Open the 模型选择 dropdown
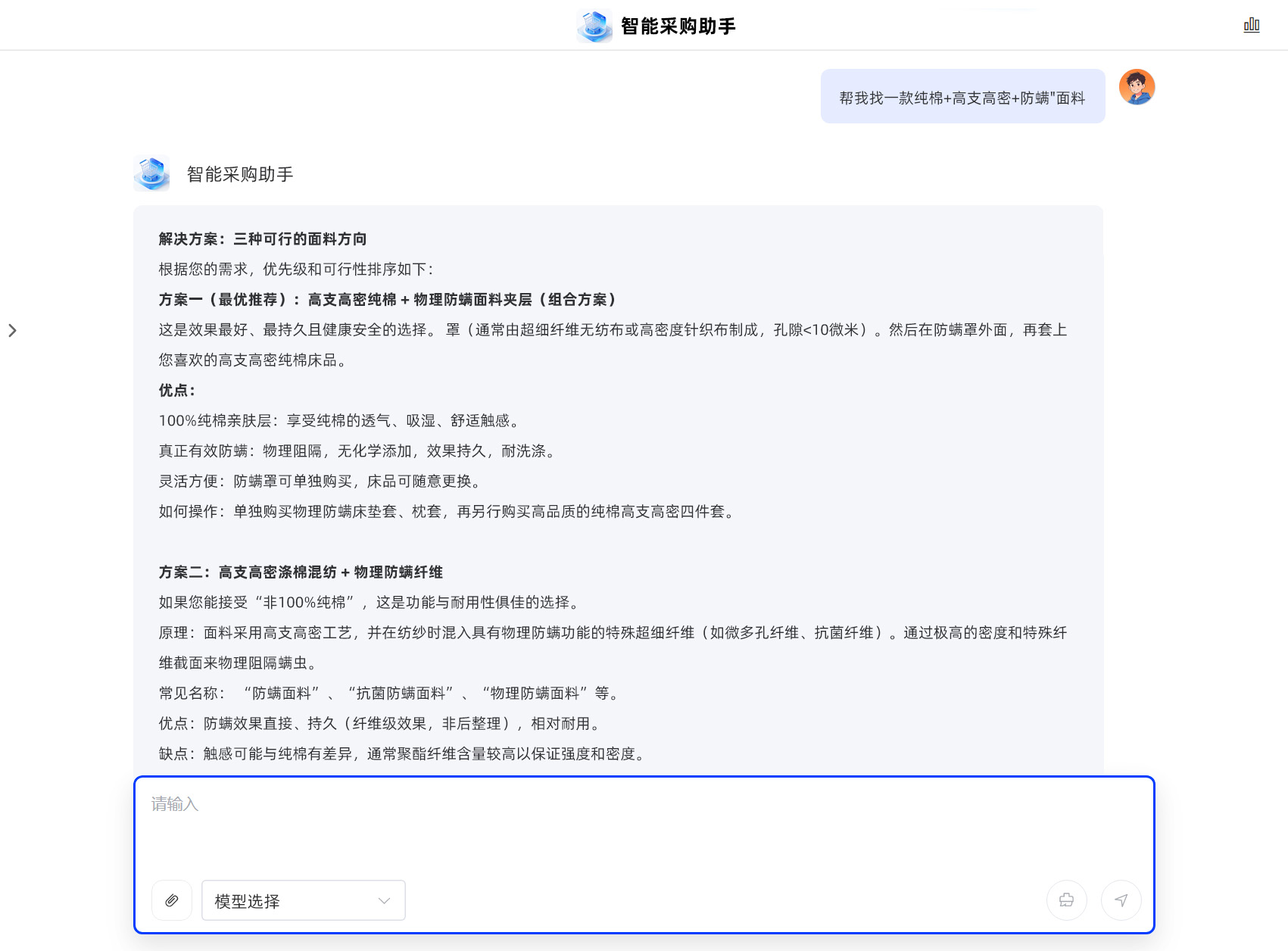The image size is (1288, 951). [x=303, y=900]
